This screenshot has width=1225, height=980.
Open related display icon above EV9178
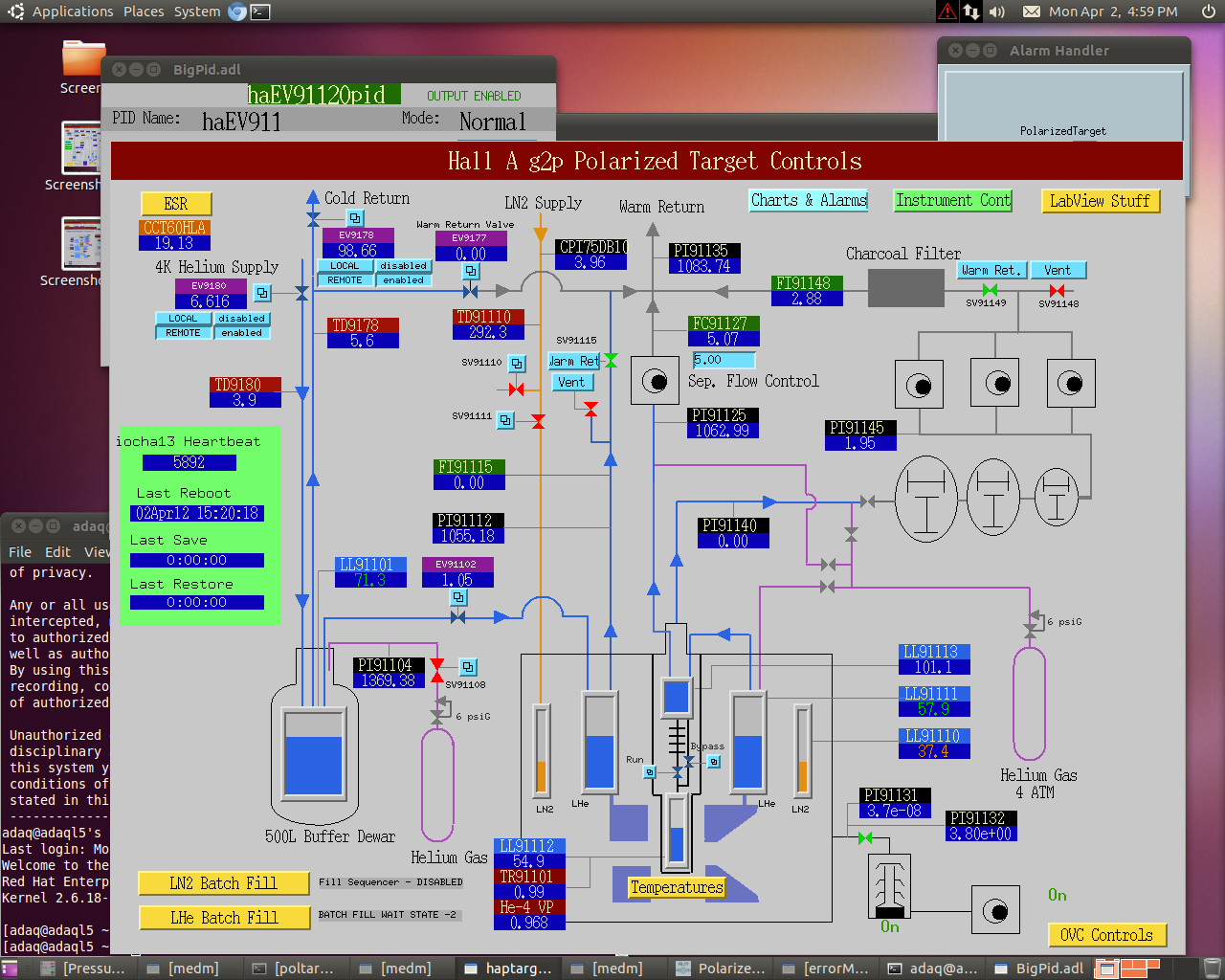[355, 218]
